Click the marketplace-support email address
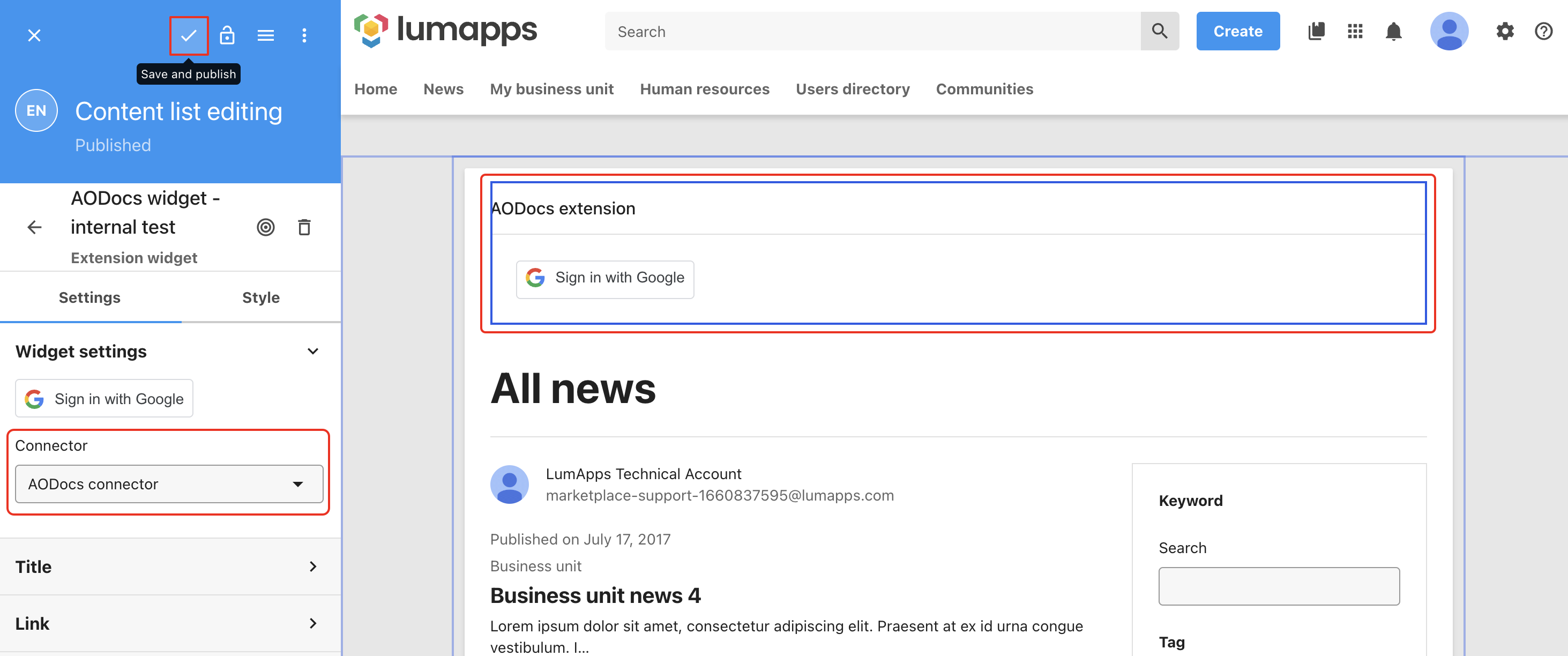This screenshot has height=656, width=1568. pyautogui.click(x=720, y=496)
